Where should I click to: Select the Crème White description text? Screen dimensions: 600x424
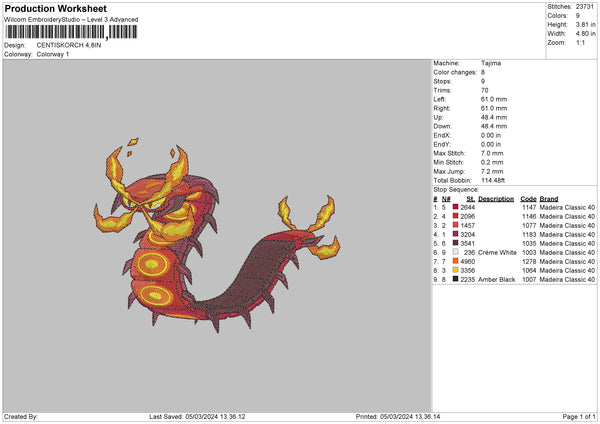[497, 252]
